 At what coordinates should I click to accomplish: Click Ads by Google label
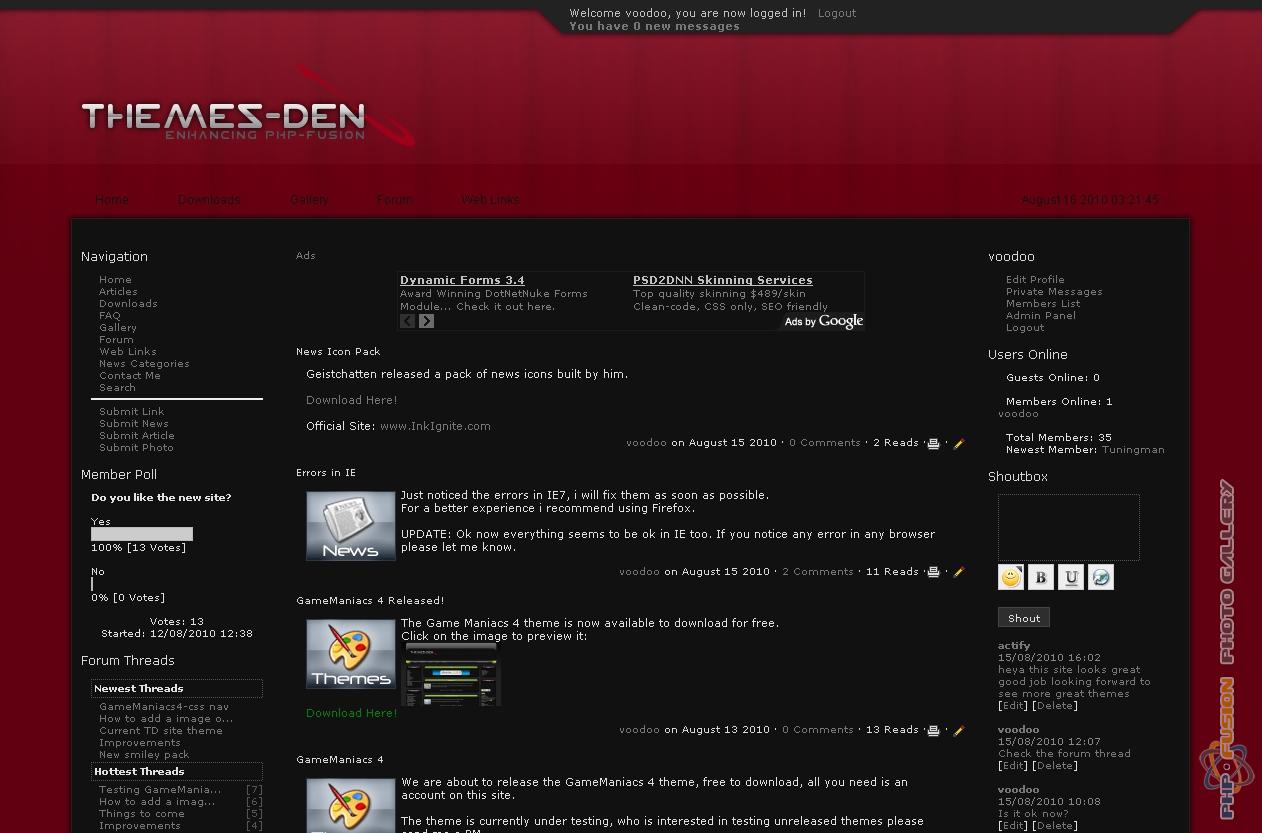point(823,321)
